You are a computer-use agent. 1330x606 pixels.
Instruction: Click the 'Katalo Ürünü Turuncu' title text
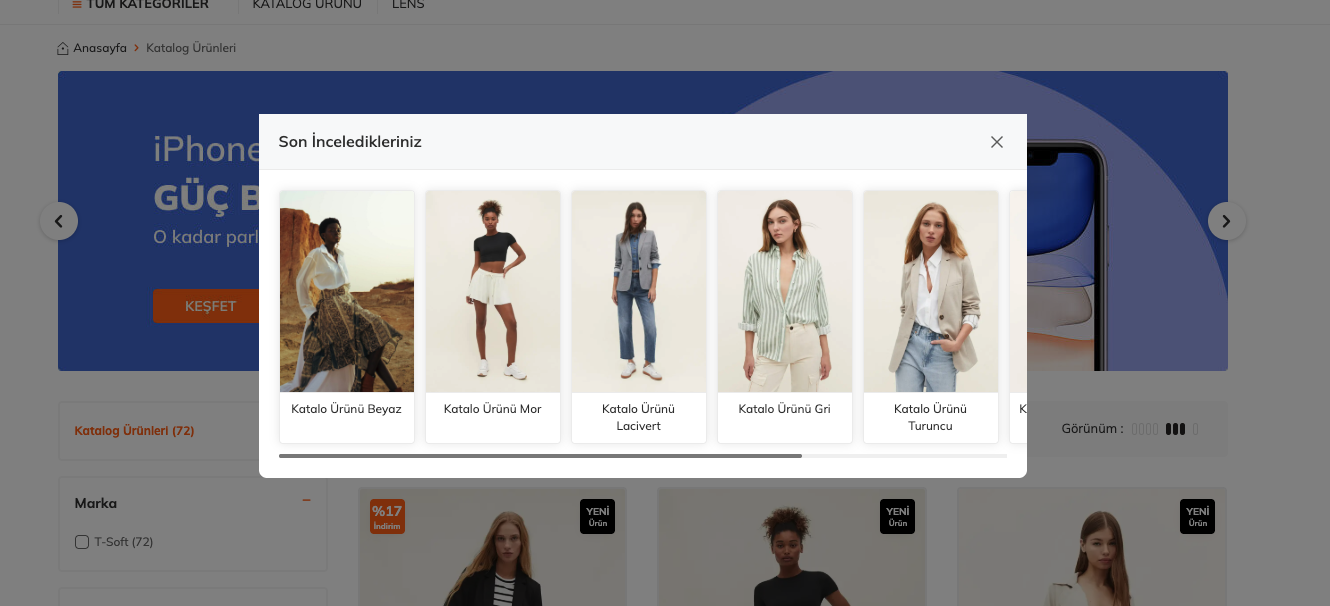point(931,417)
